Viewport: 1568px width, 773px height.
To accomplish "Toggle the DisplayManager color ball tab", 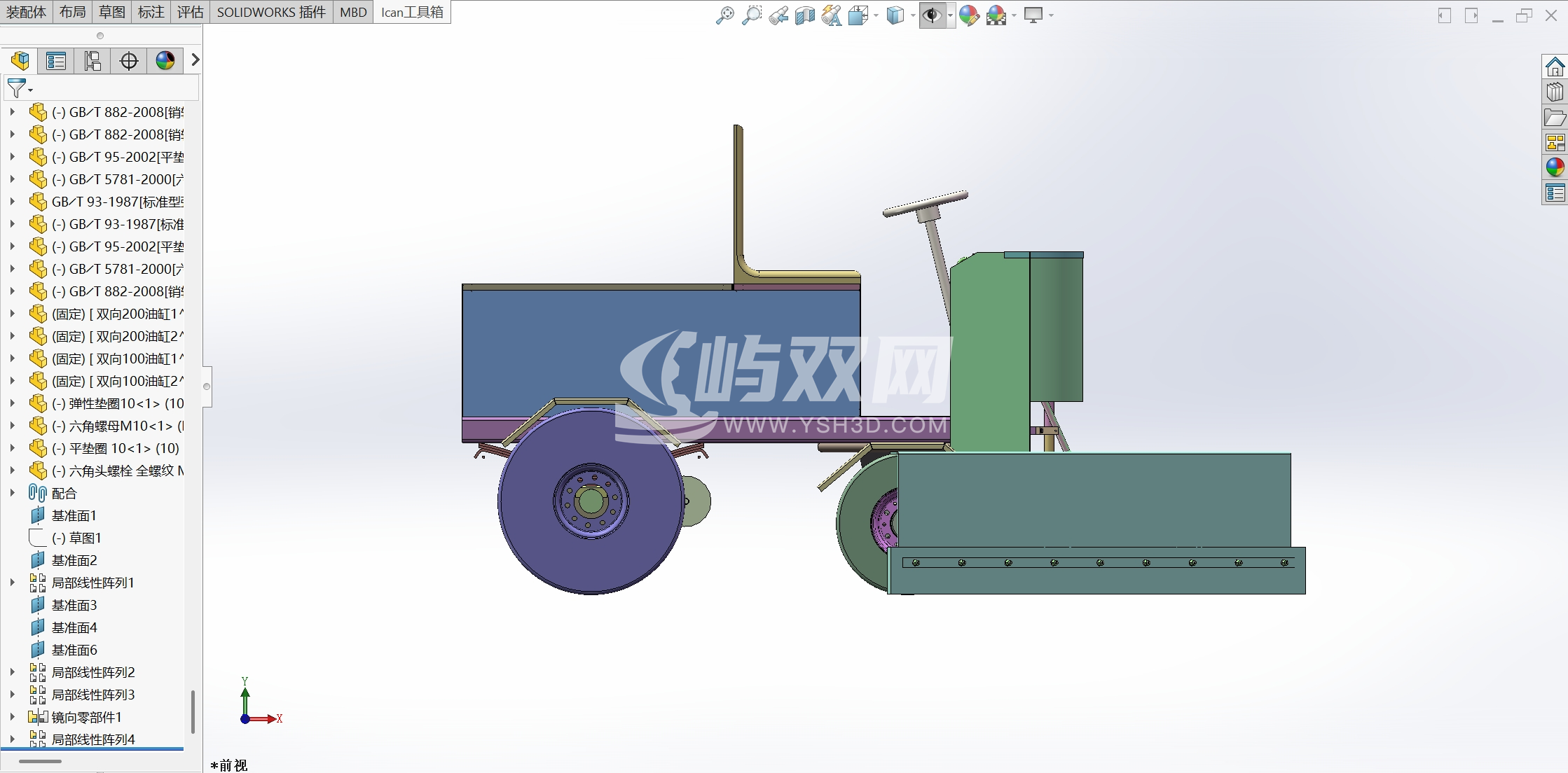I will [165, 61].
